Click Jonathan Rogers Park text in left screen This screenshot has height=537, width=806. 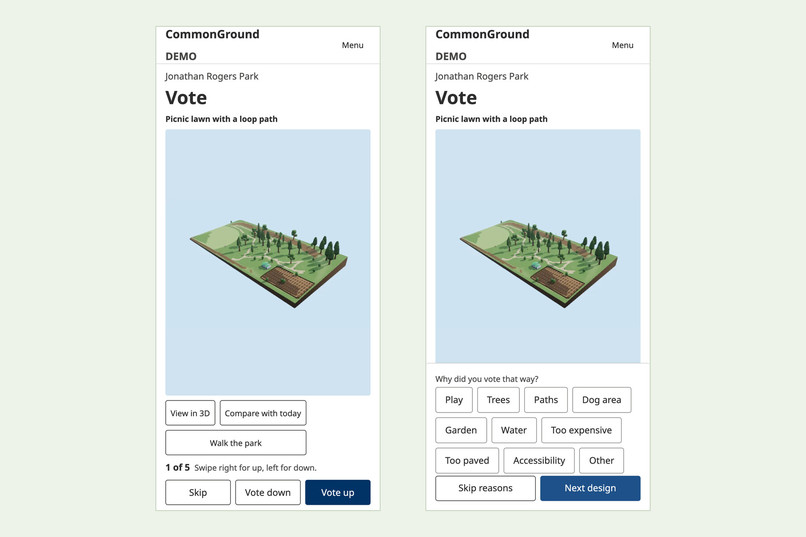click(x=212, y=77)
